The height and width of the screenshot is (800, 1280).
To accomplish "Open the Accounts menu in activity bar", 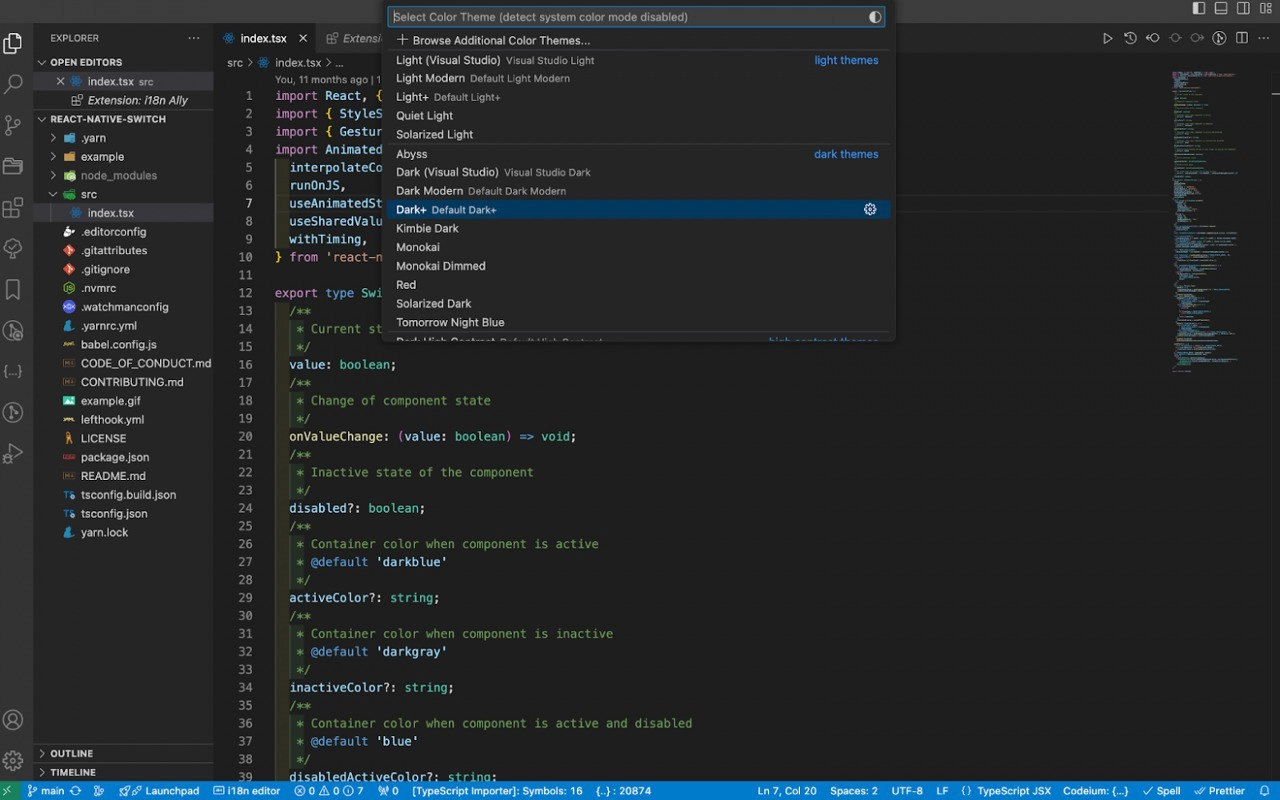I will tap(13, 719).
